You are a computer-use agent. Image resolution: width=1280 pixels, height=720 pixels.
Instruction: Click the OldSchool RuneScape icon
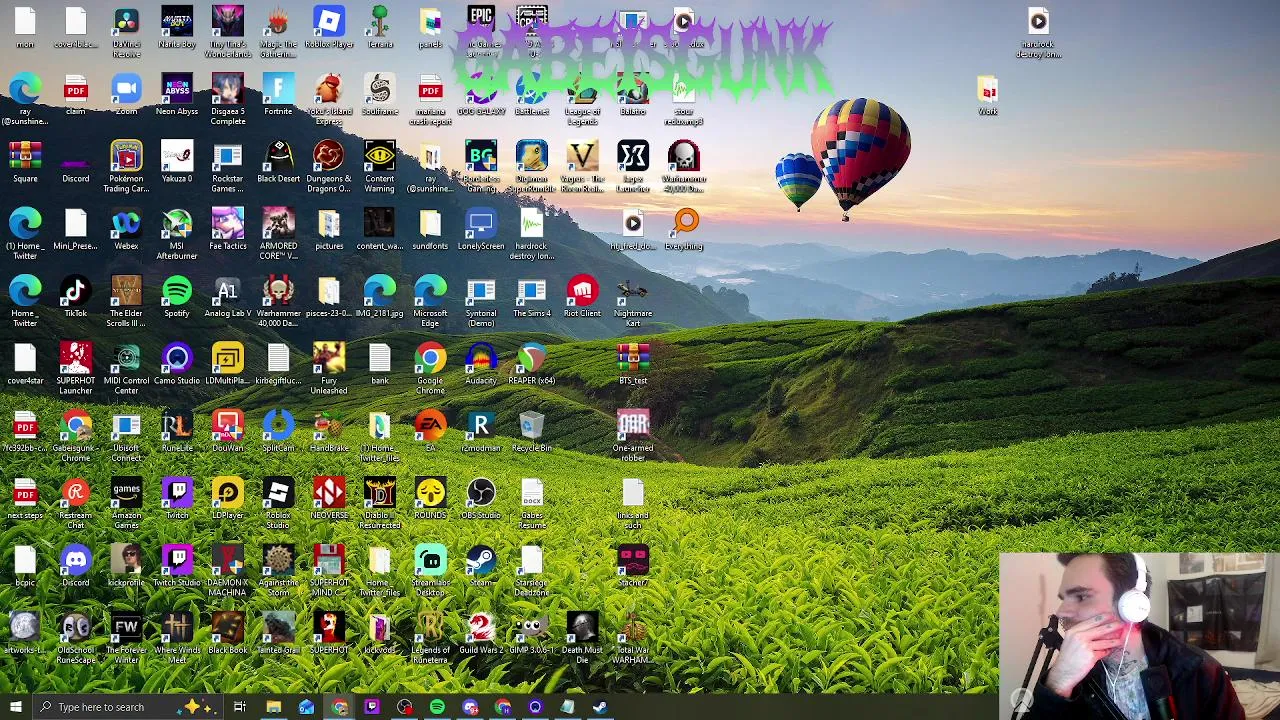point(76,639)
